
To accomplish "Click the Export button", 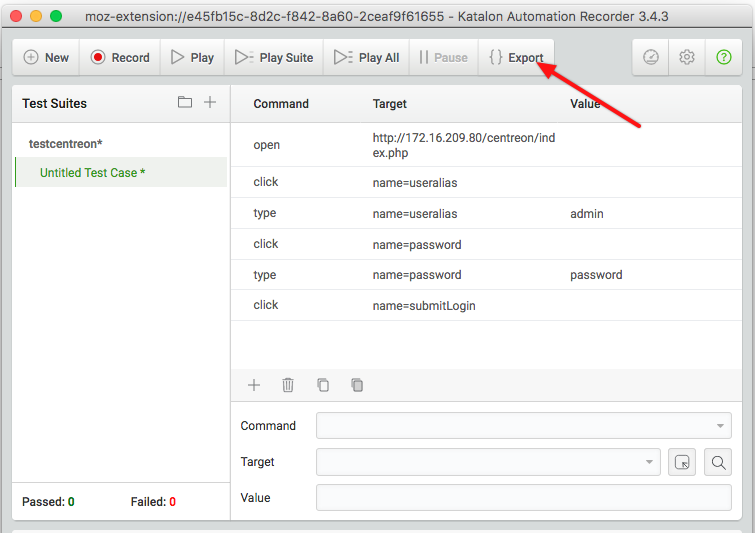I will (x=516, y=57).
